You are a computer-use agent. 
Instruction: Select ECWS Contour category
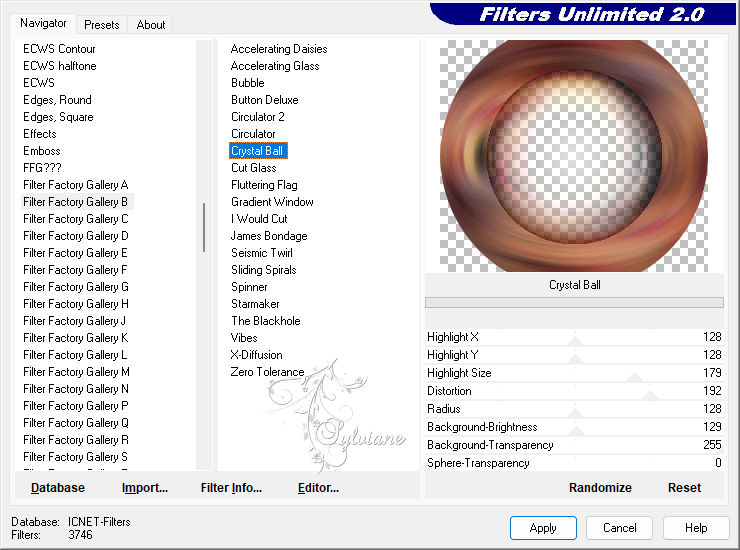[x=59, y=49]
